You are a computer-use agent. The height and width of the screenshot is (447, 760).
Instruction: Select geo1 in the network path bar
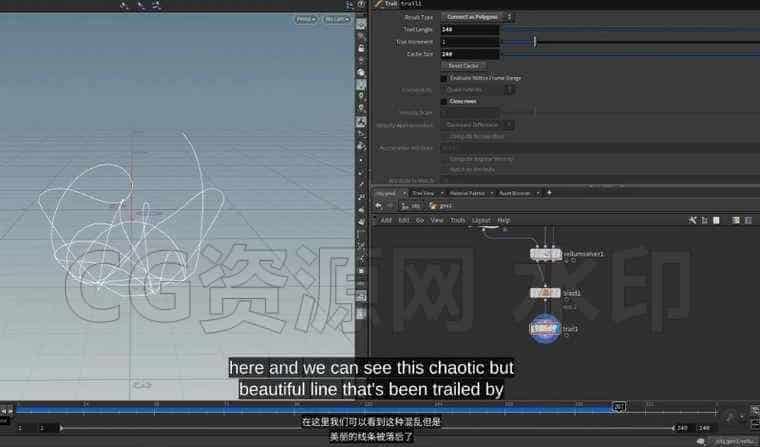pos(441,206)
